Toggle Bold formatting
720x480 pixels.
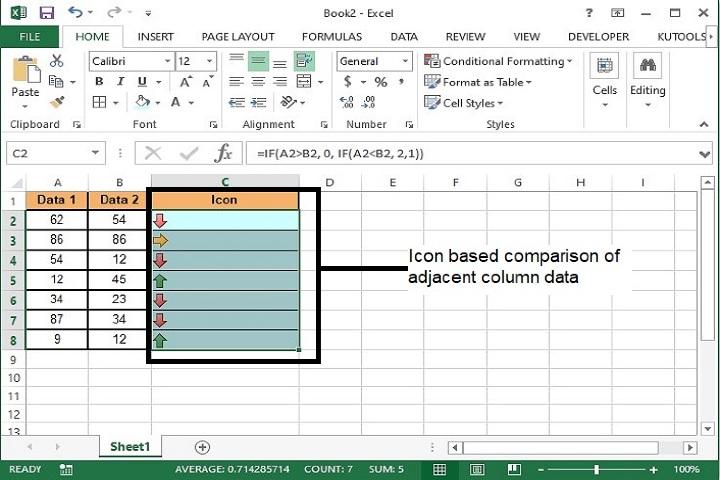tap(99, 82)
